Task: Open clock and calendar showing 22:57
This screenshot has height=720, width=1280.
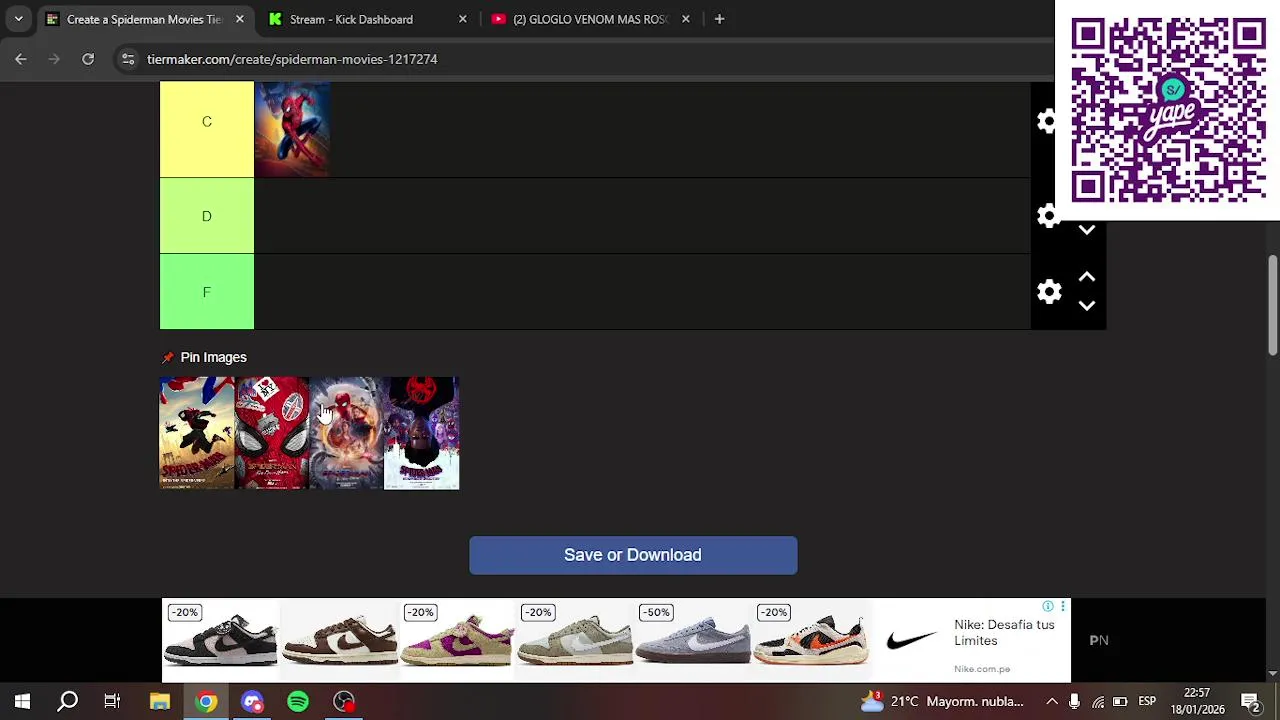Action: point(1197,701)
